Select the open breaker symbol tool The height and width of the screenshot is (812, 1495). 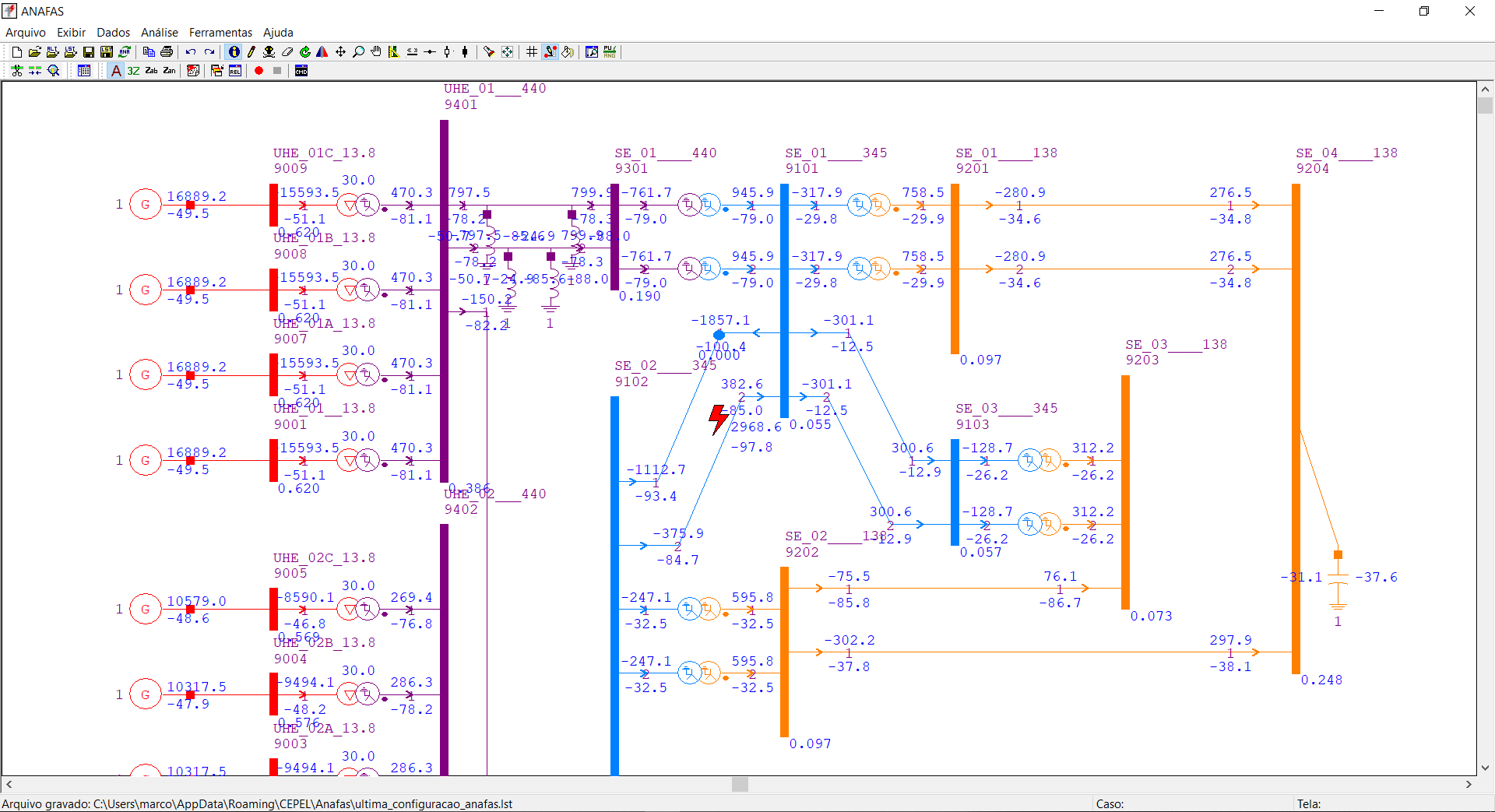point(448,52)
